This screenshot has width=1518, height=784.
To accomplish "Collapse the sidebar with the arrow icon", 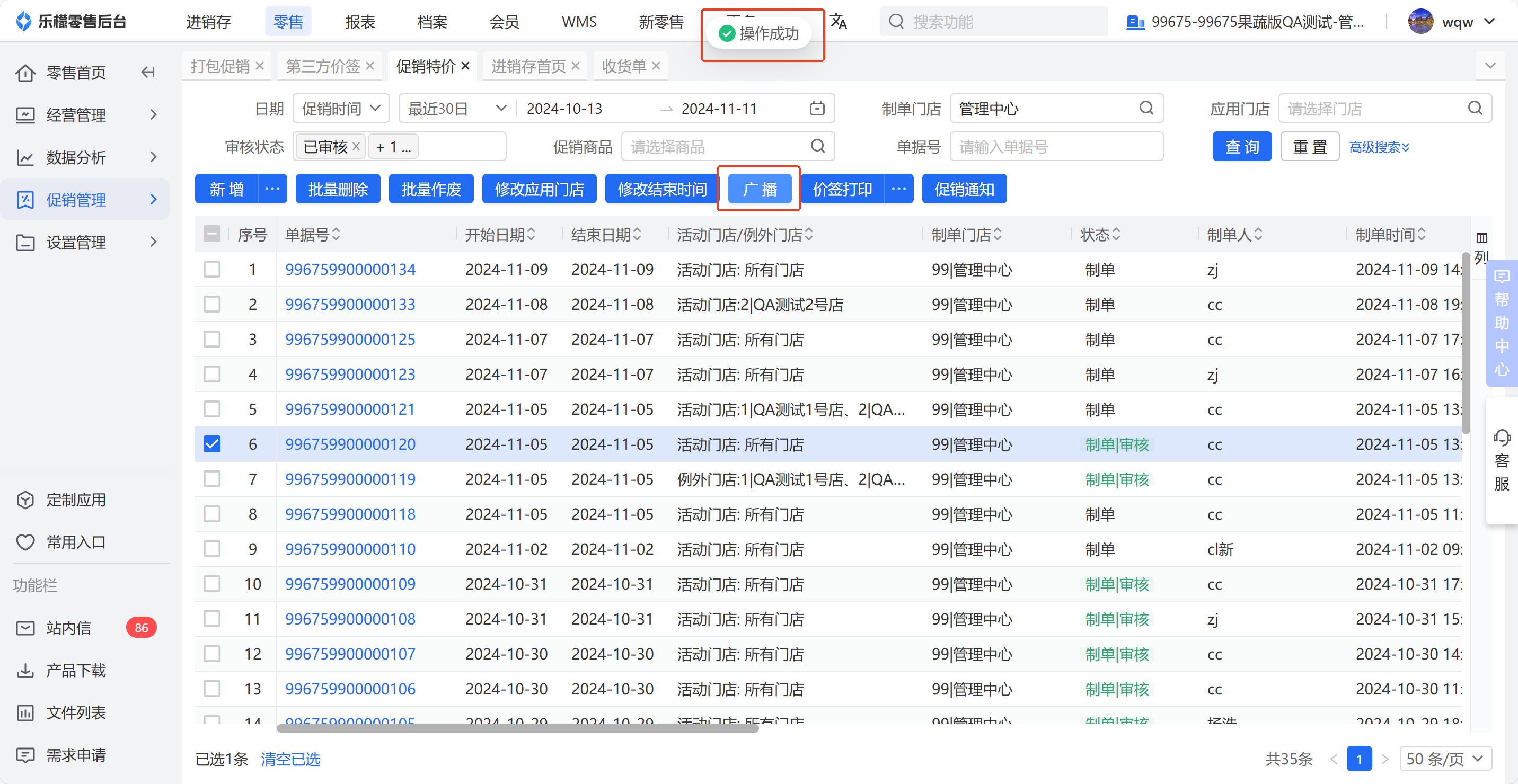I will coord(148,73).
